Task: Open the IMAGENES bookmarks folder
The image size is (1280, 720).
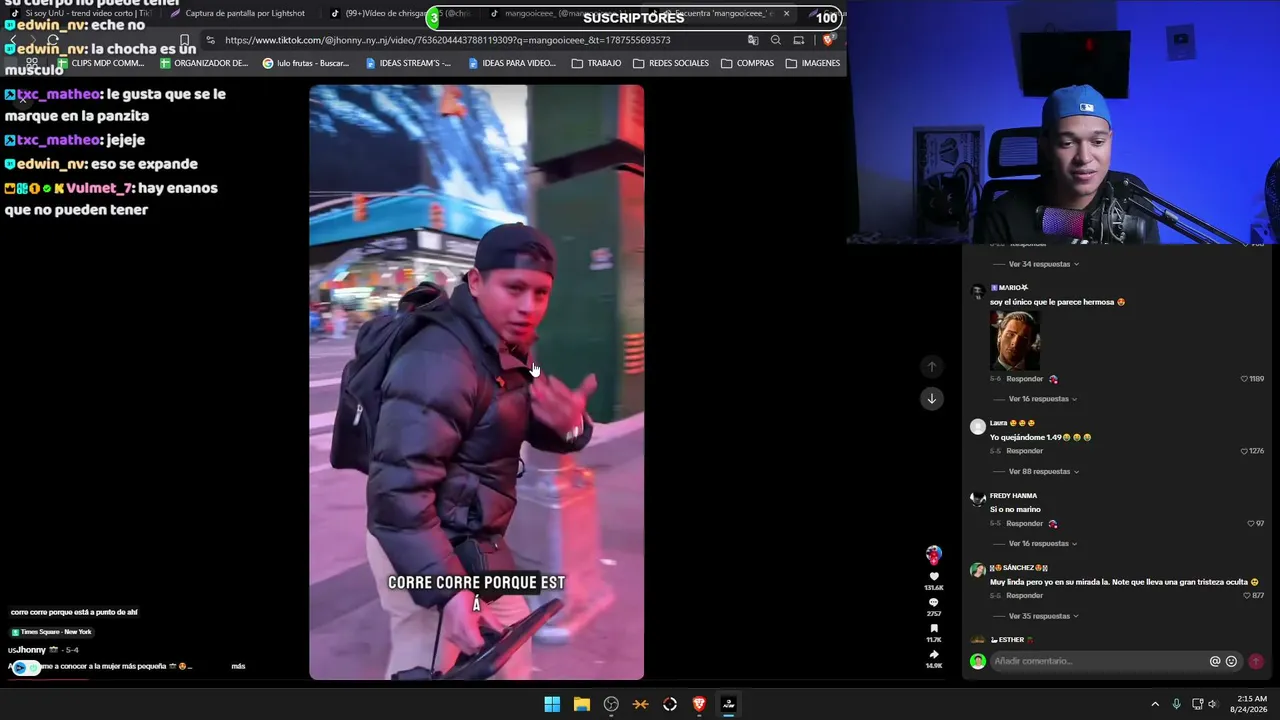Action: [x=813, y=63]
